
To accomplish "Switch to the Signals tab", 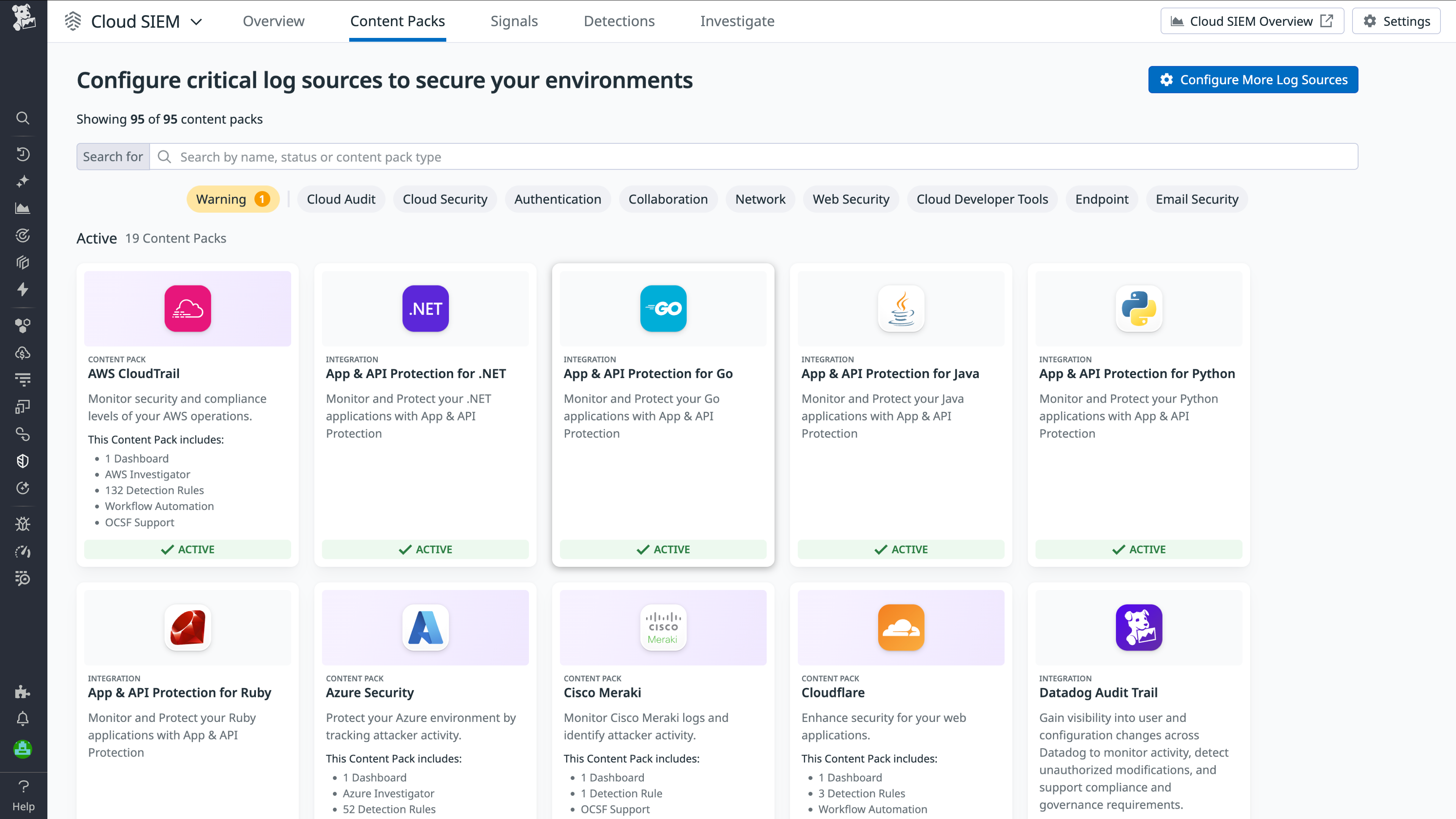I will [x=514, y=21].
